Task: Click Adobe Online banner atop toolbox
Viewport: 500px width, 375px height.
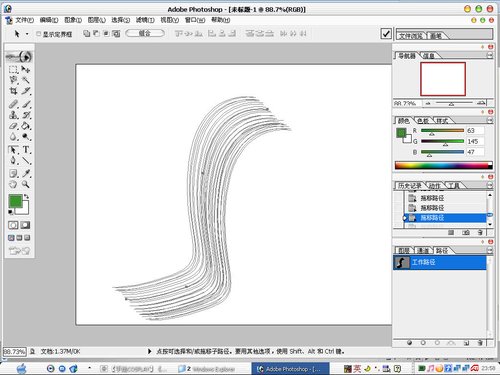Action: pyautogui.click(x=19, y=57)
